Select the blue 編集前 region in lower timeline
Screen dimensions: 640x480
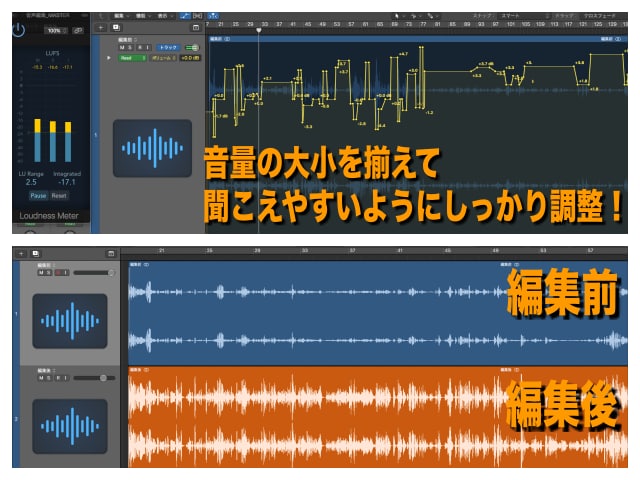pyautogui.click(x=378, y=313)
